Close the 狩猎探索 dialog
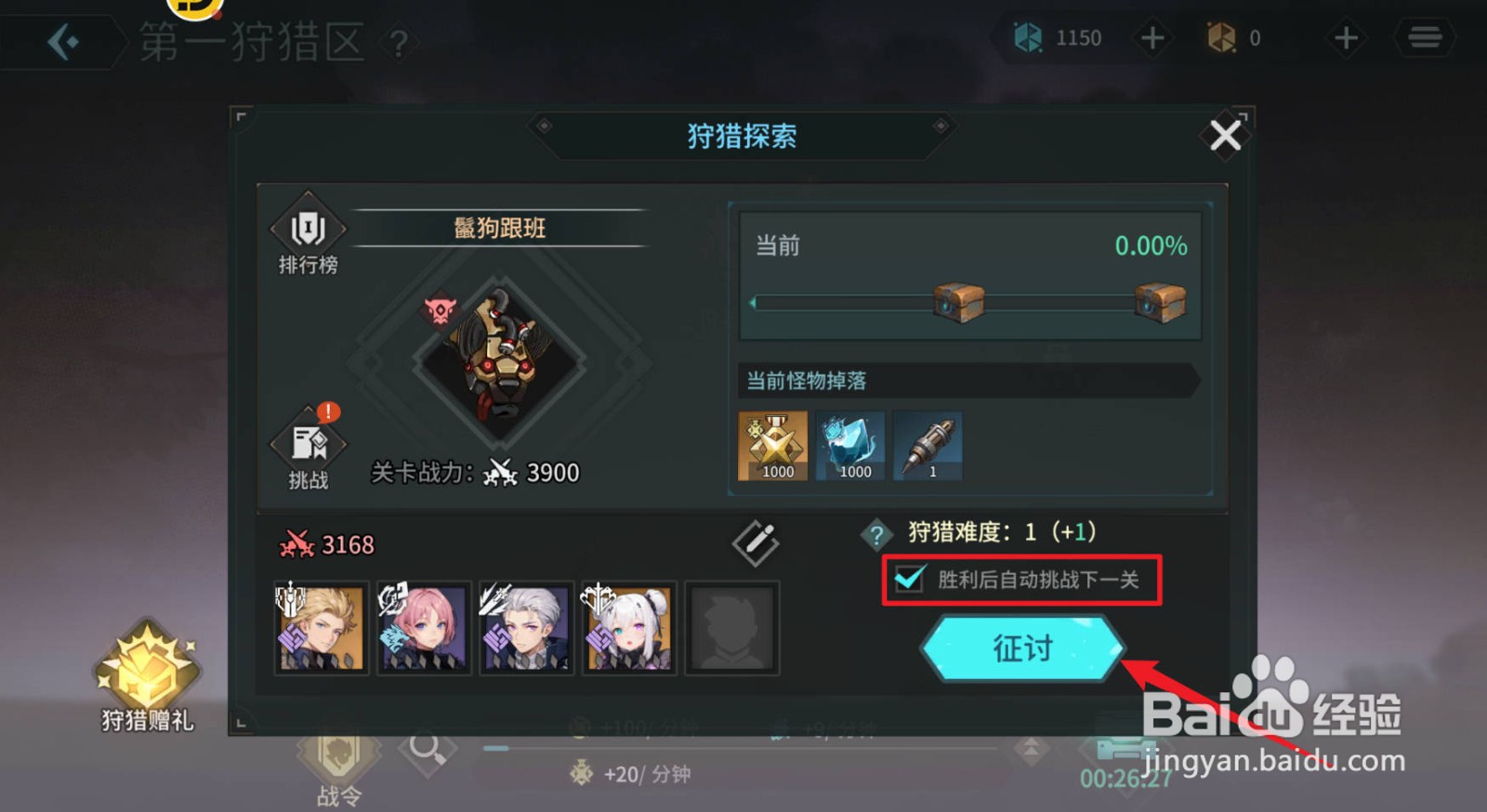The image size is (1487, 812). [x=1225, y=136]
